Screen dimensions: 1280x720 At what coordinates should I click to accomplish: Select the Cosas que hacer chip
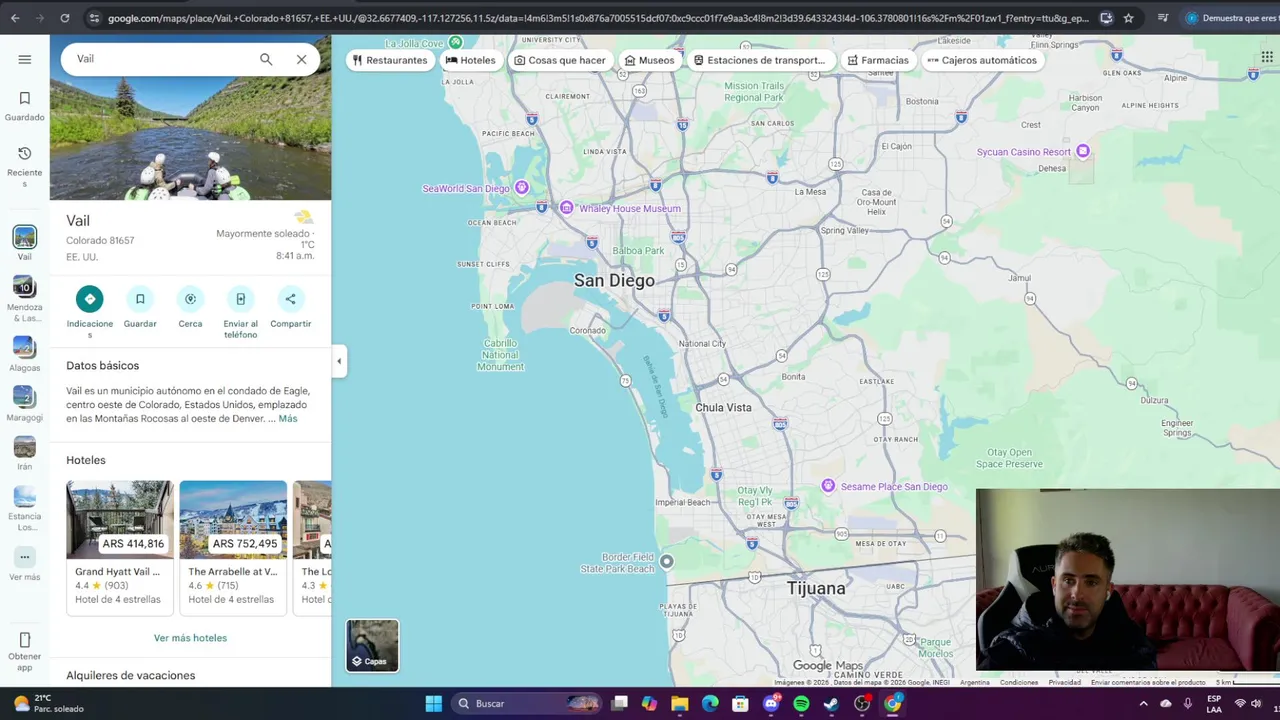(x=559, y=60)
